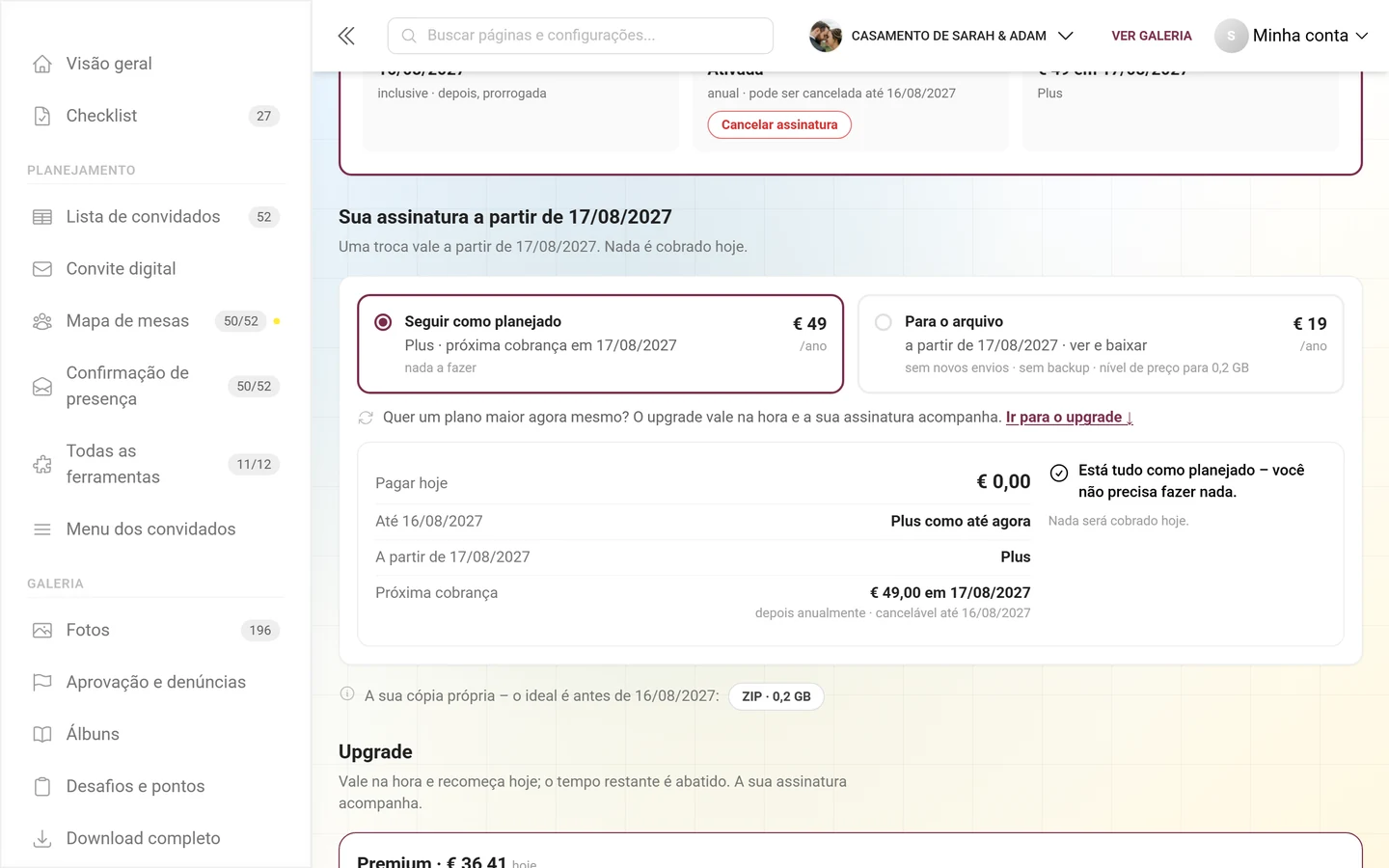Click the Confirmação de presença open-envelope icon
The image size is (1389, 868).
point(42,387)
